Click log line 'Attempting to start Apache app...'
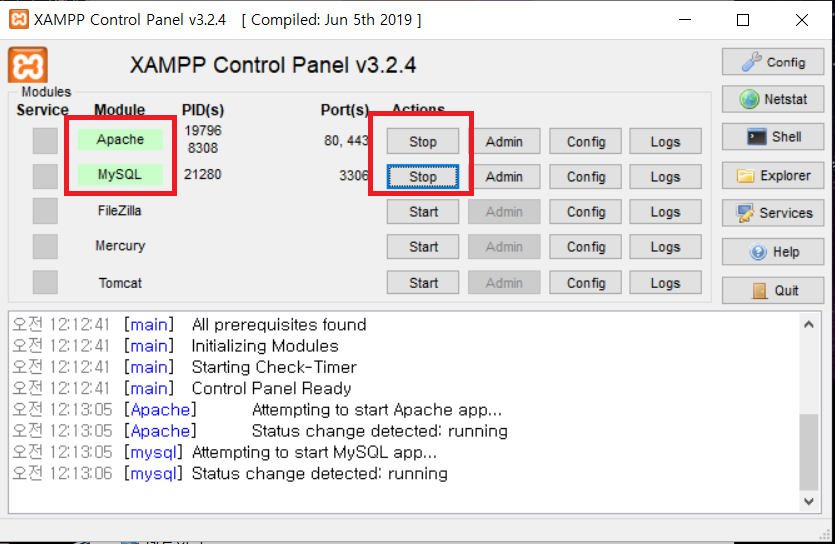835x544 pixels. (x=376, y=410)
